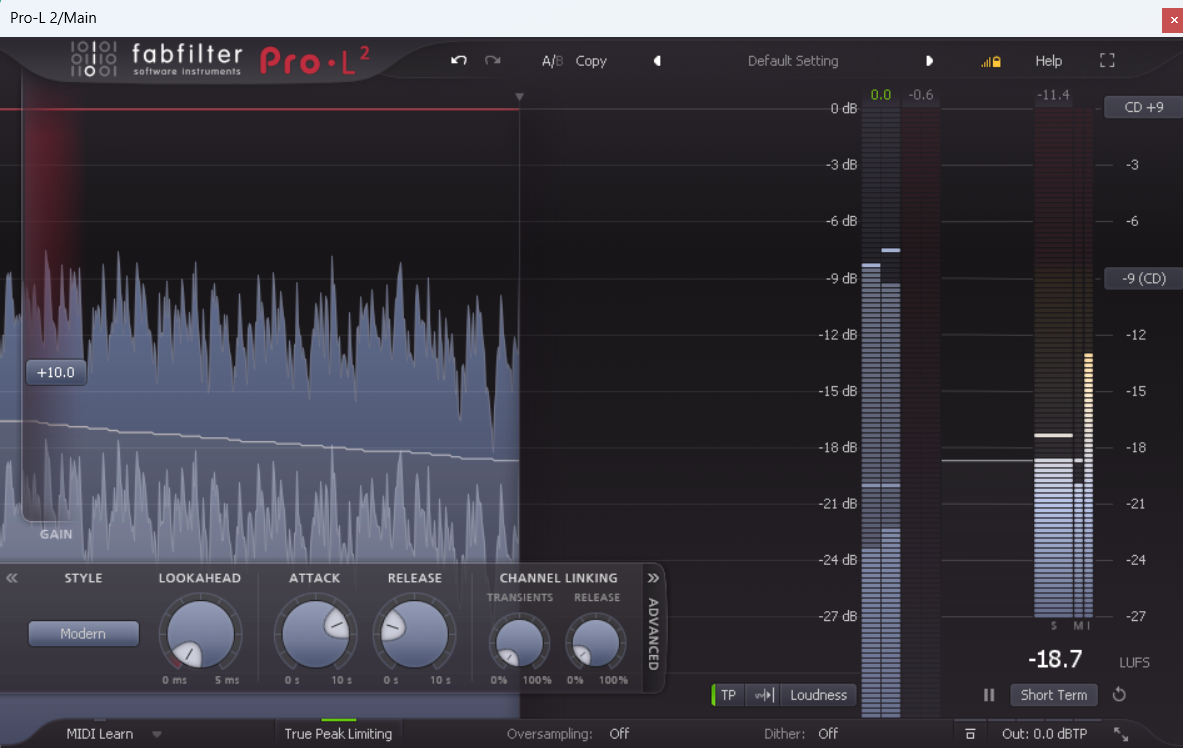Image resolution: width=1183 pixels, height=748 pixels.
Task: Enable MIDI Learn
Action: point(100,734)
